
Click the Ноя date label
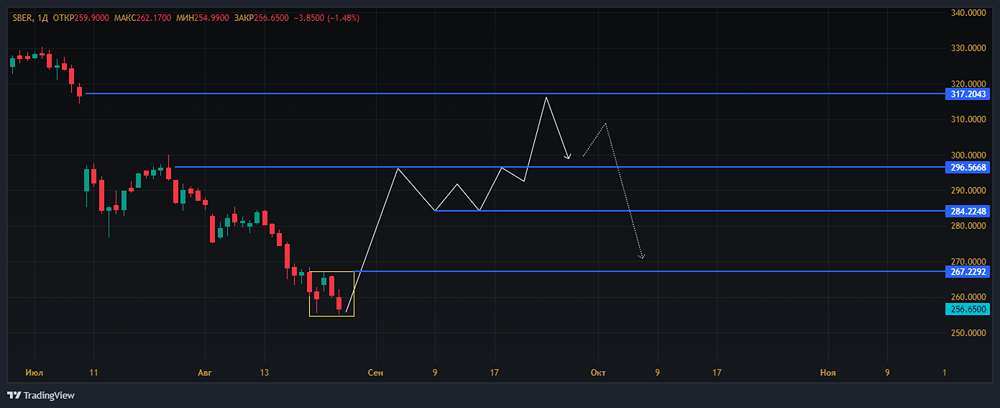pos(828,372)
